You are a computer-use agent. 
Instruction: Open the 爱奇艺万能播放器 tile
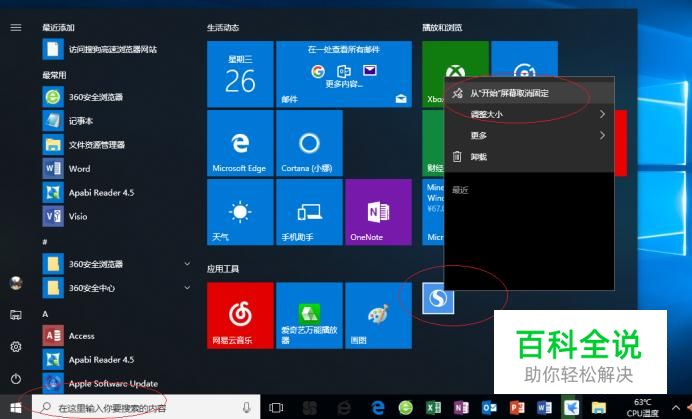tap(309, 316)
